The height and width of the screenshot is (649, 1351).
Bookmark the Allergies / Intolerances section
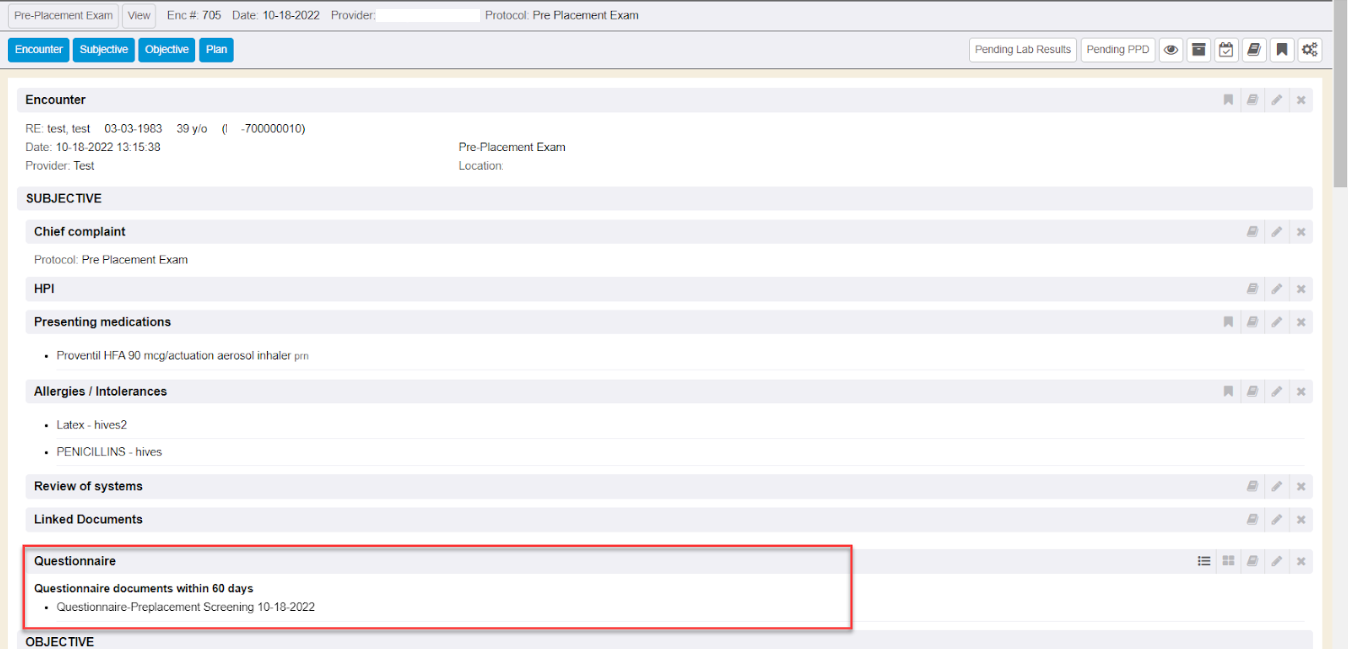point(1228,392)
